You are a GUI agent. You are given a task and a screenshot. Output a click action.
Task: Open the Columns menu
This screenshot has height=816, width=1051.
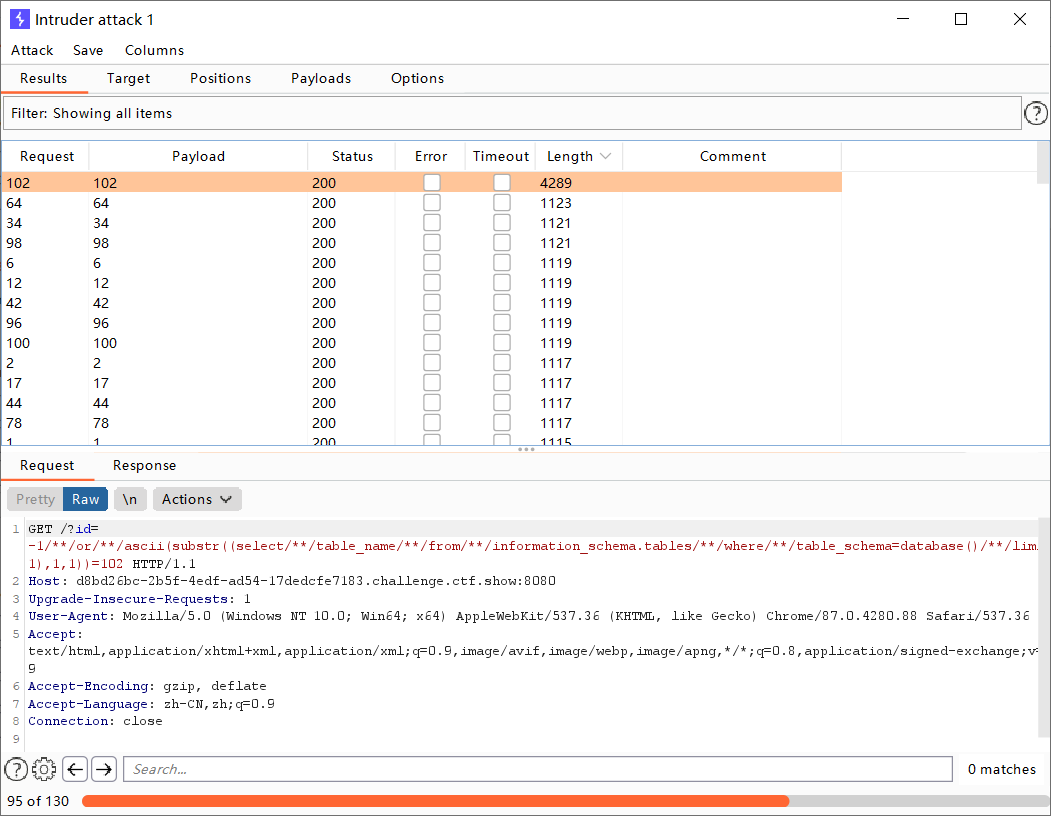point(154,50)
